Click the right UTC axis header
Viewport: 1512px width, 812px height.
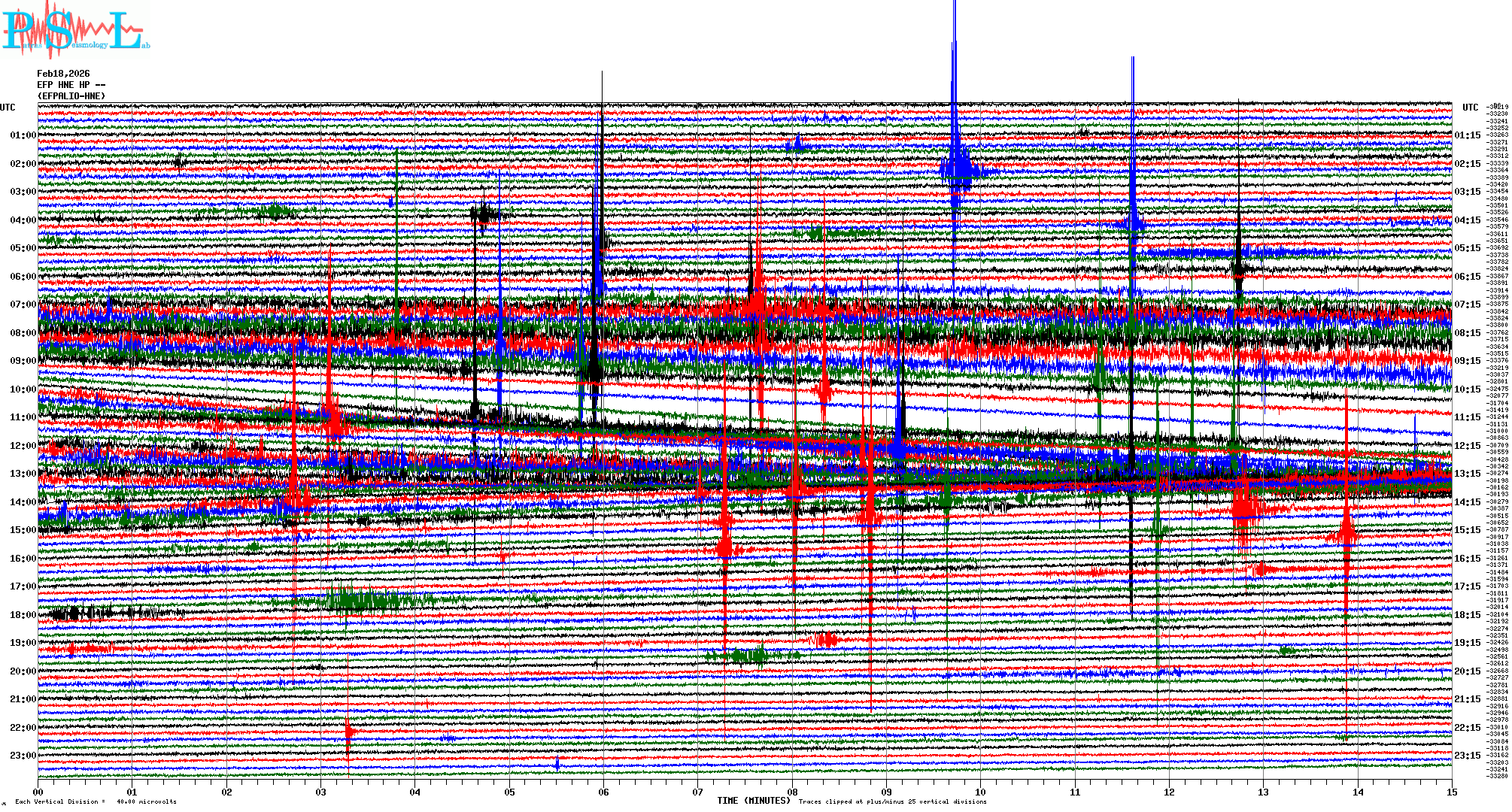[1470, 108]
